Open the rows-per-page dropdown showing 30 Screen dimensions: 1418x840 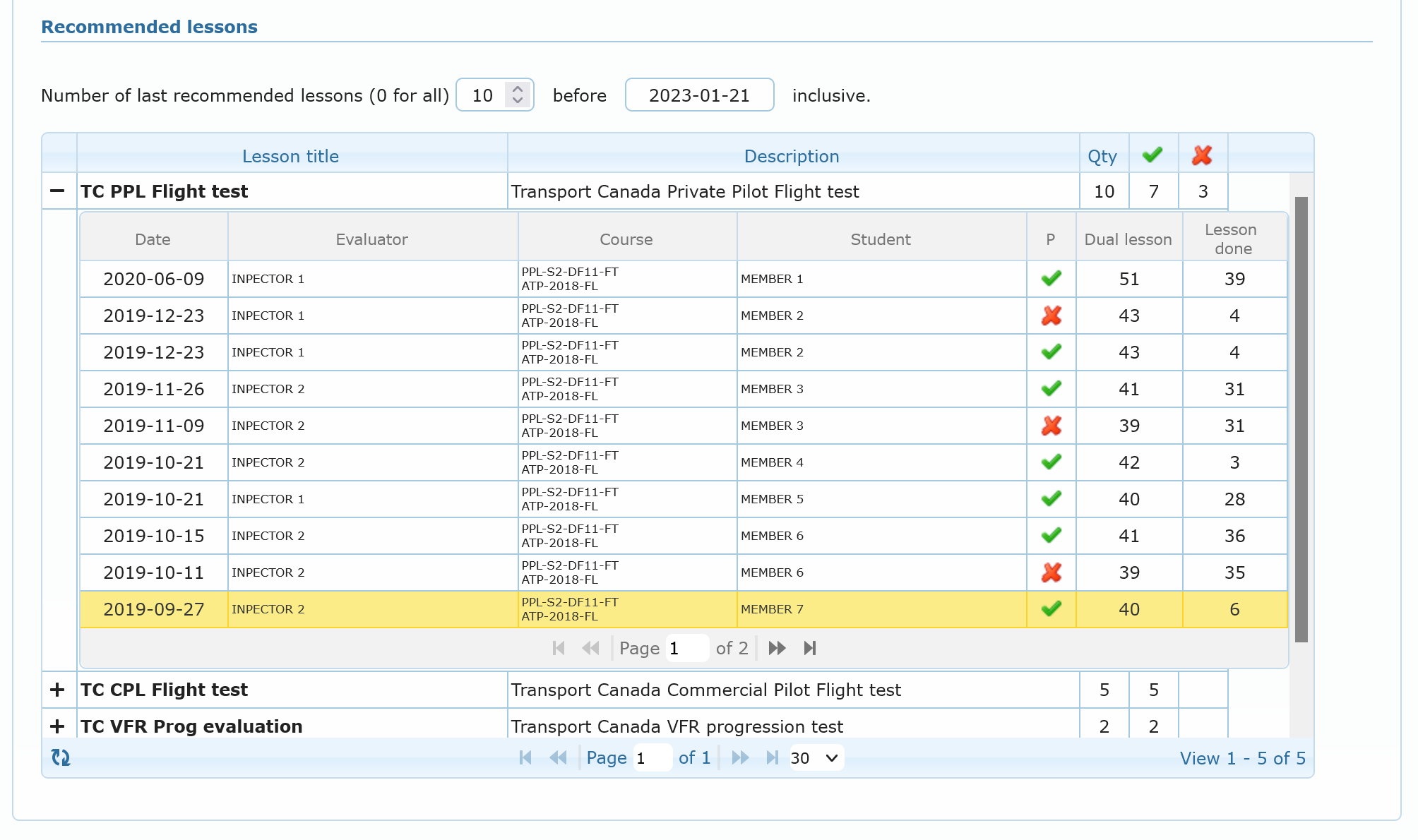816,757
